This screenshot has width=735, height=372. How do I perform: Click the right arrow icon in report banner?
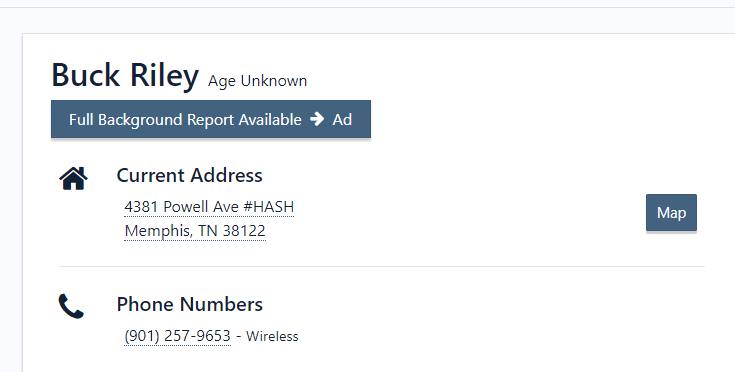[x=317, y=119]
